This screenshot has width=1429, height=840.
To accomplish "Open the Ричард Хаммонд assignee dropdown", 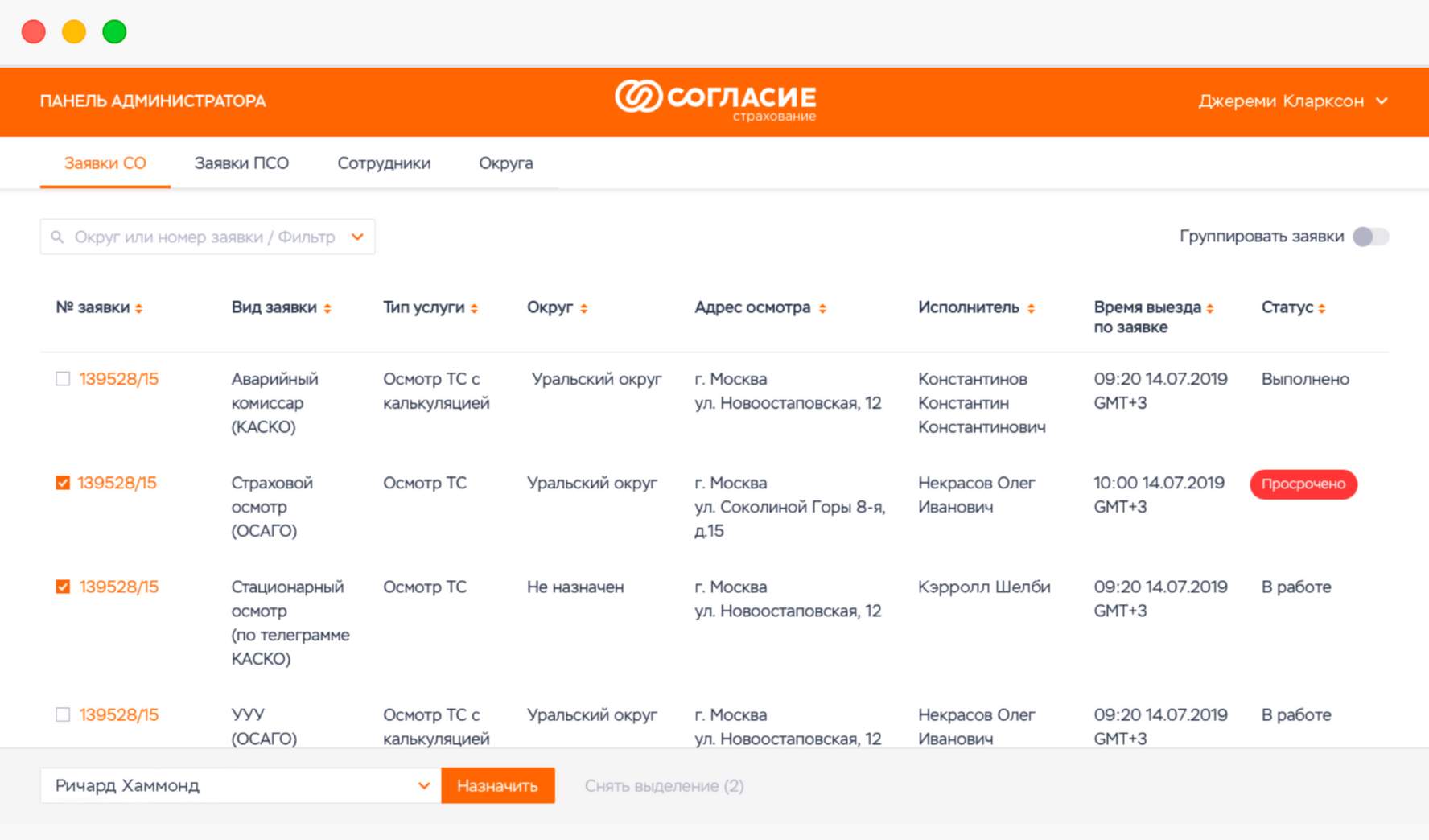I will point(241,785).
